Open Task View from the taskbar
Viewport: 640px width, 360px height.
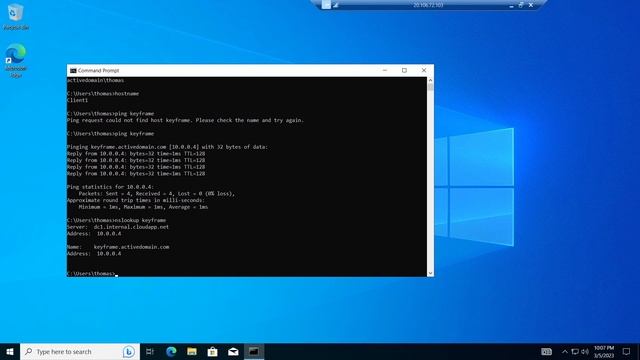coord(150,351)
